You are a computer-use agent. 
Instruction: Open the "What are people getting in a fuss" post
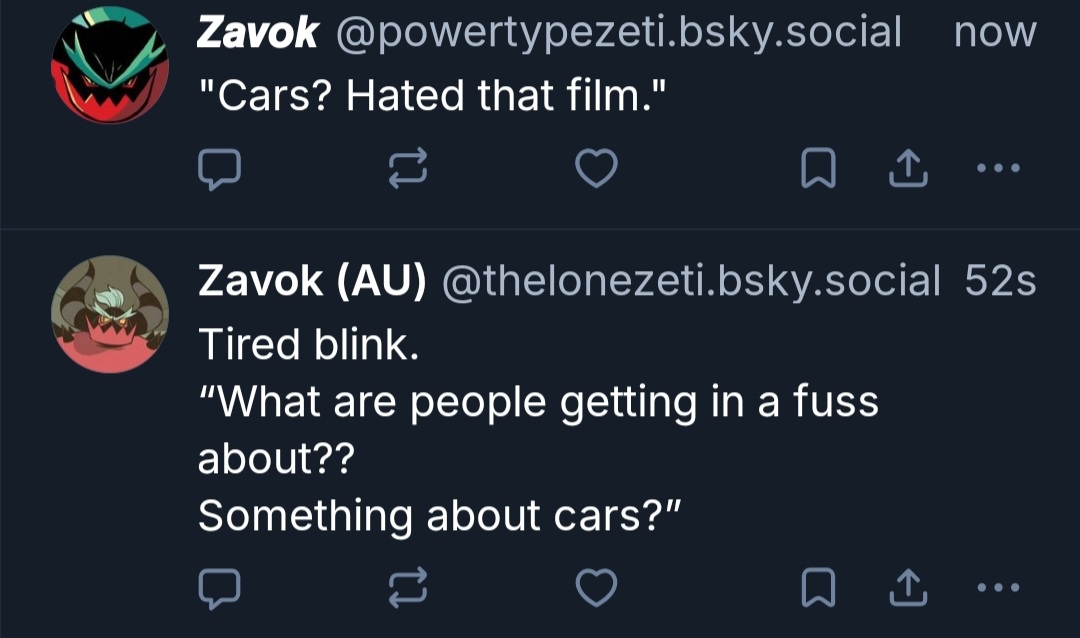click(538, 402)
